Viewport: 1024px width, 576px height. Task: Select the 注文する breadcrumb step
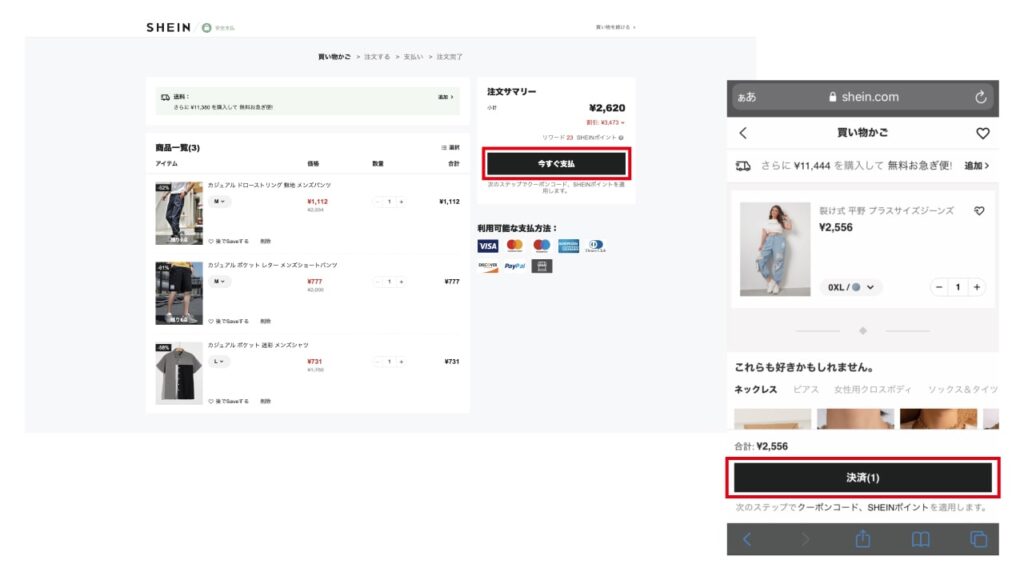pos(377,57)
